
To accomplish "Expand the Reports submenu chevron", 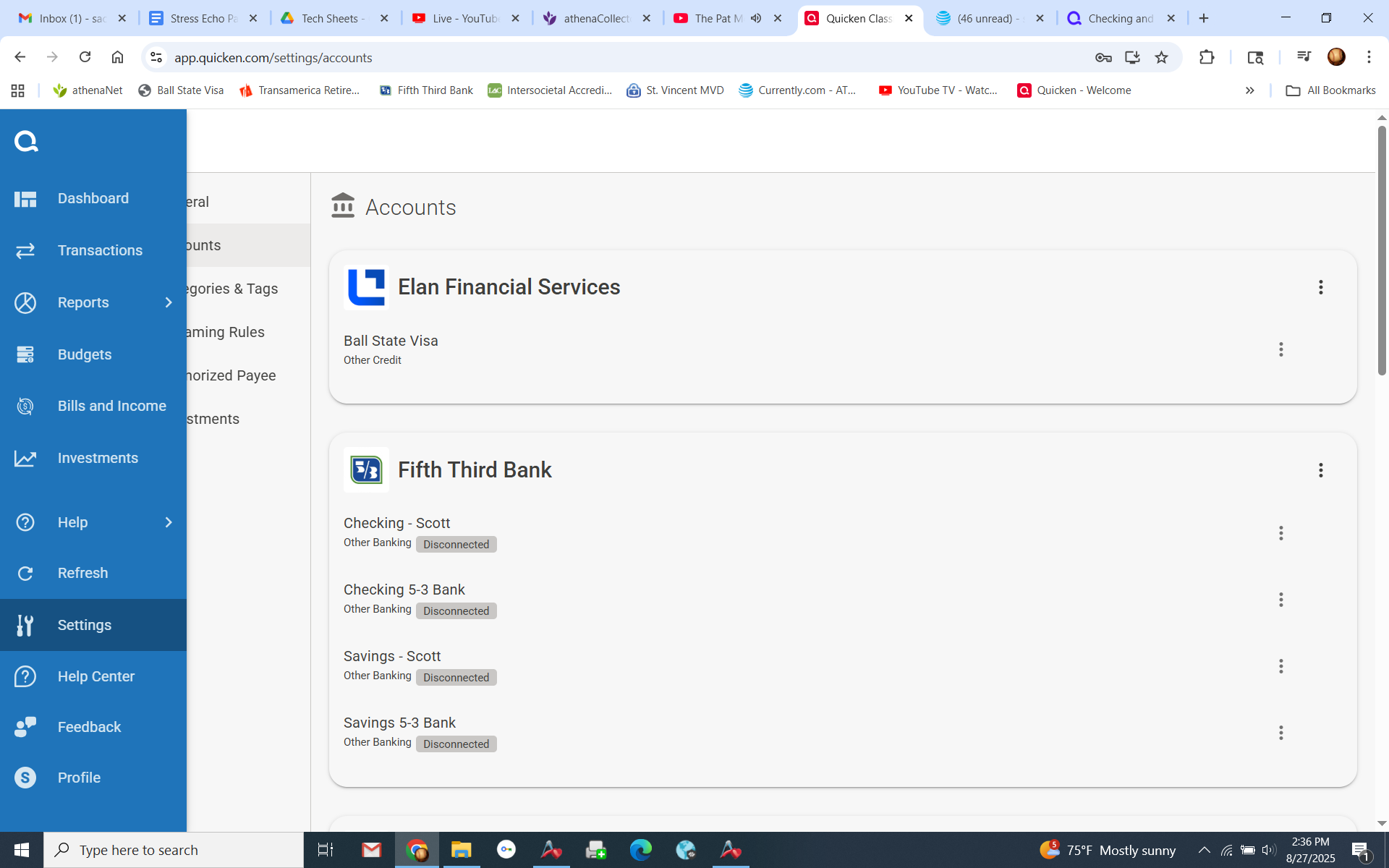I will tap(169, 302).
